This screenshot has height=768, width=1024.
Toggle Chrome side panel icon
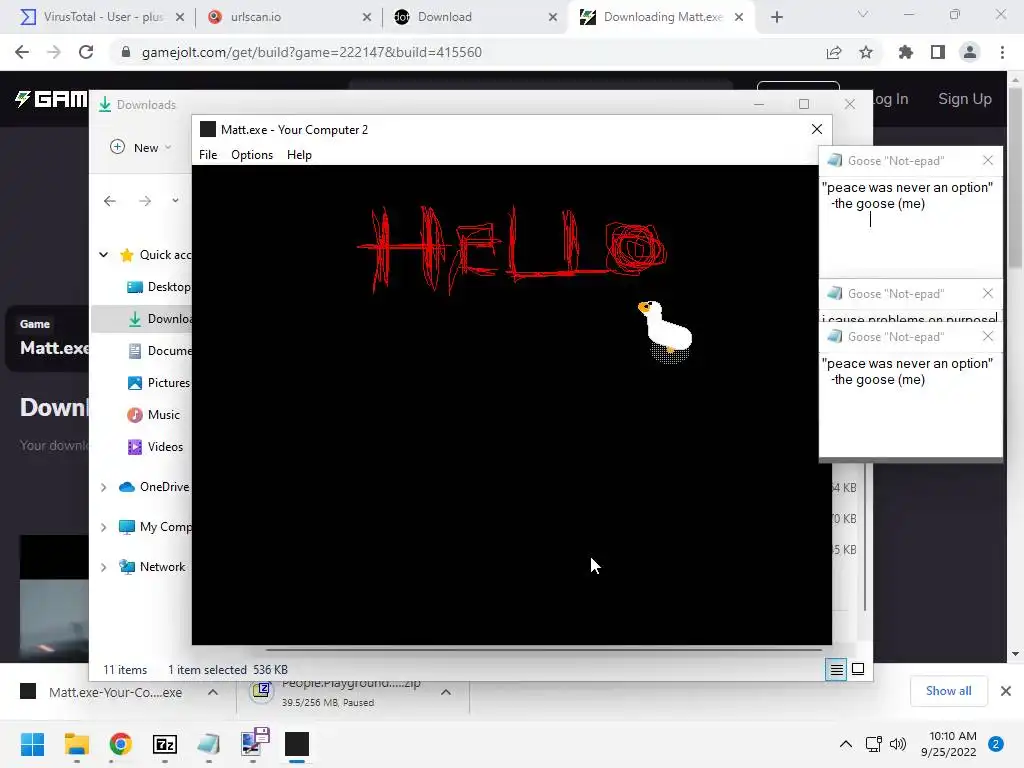[x=938, y=52]
